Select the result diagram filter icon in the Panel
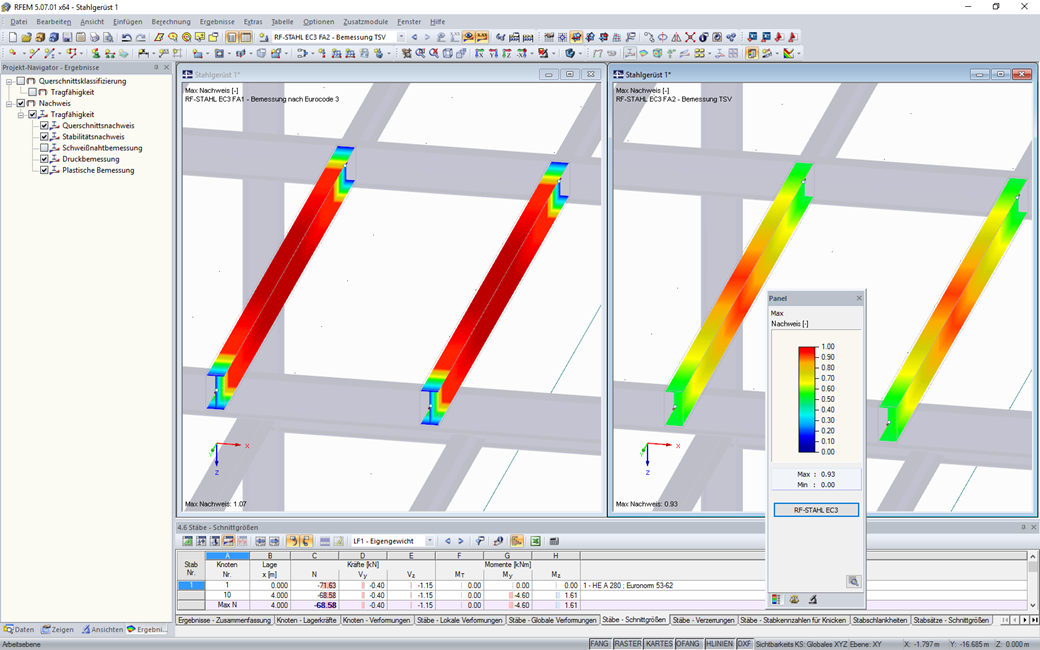1040x650 pixels. (811, 598)
